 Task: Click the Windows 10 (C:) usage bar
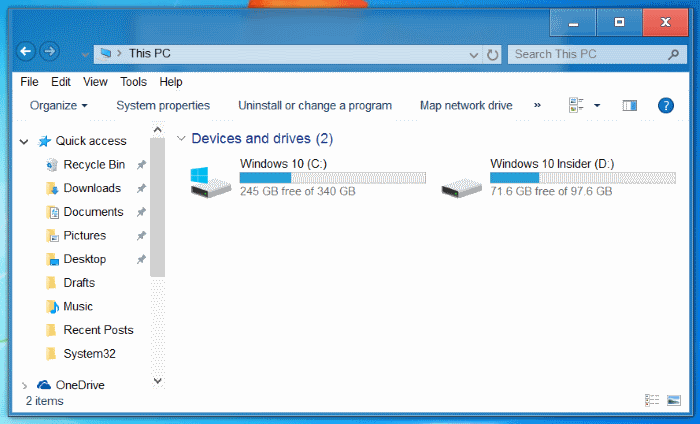click(x=333, y=178)
